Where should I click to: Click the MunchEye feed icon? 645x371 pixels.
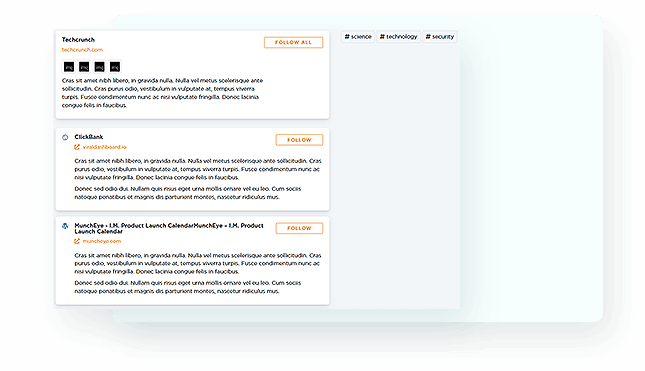(65, 226)
